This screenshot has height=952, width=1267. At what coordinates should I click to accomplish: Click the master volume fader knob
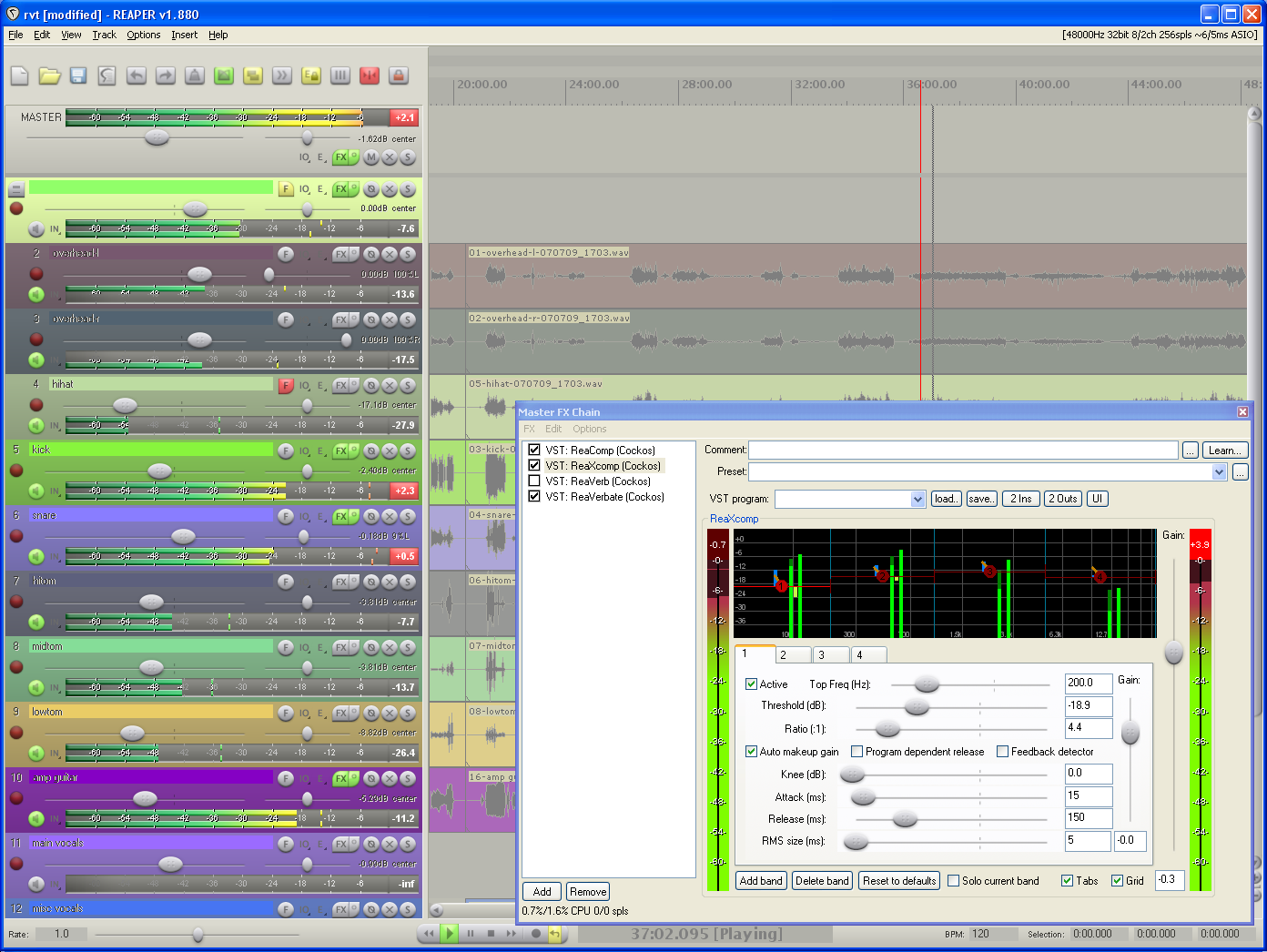[157, 137]
